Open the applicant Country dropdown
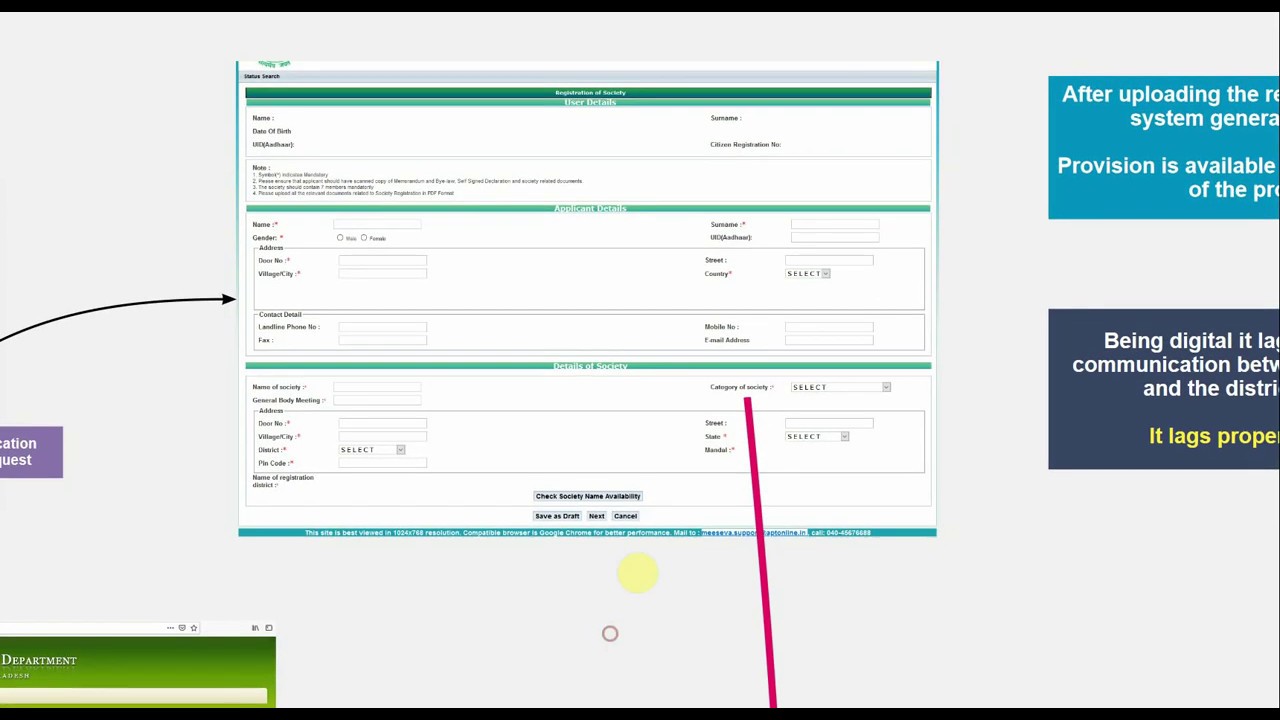The width and height of the screenshot is (1280, 720). pos(808,274)
